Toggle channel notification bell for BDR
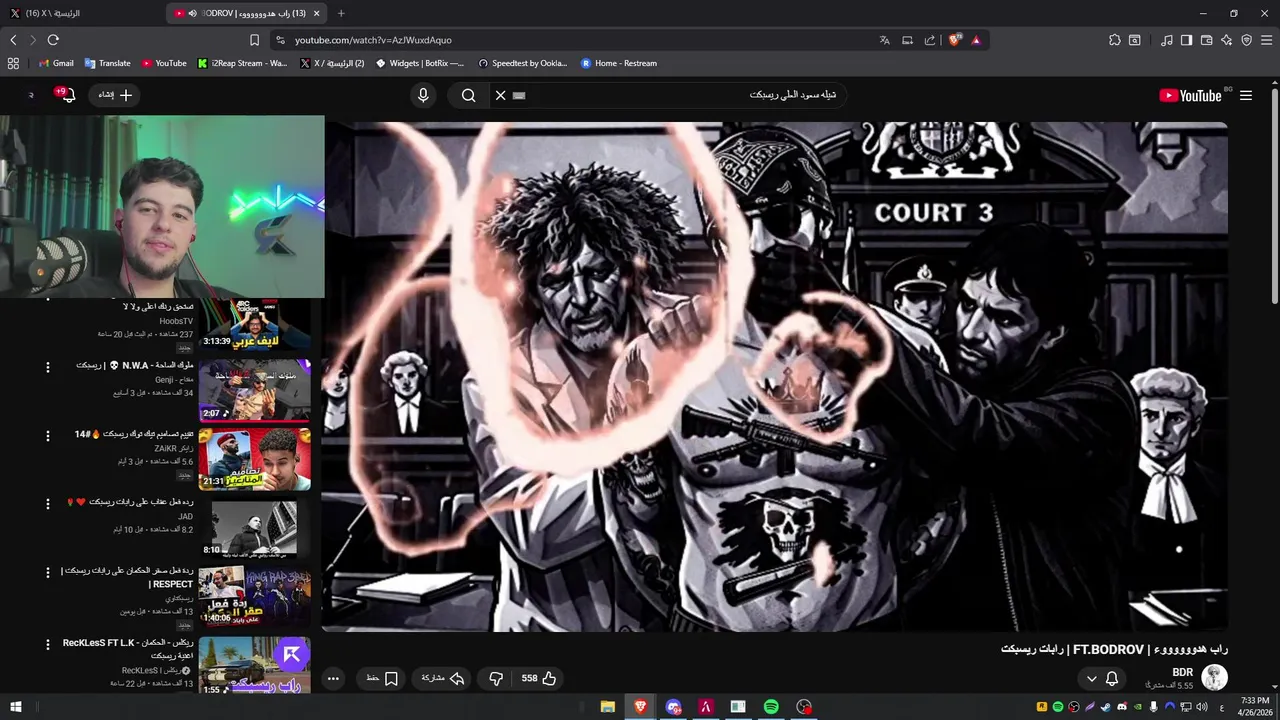 point(1112,678)
